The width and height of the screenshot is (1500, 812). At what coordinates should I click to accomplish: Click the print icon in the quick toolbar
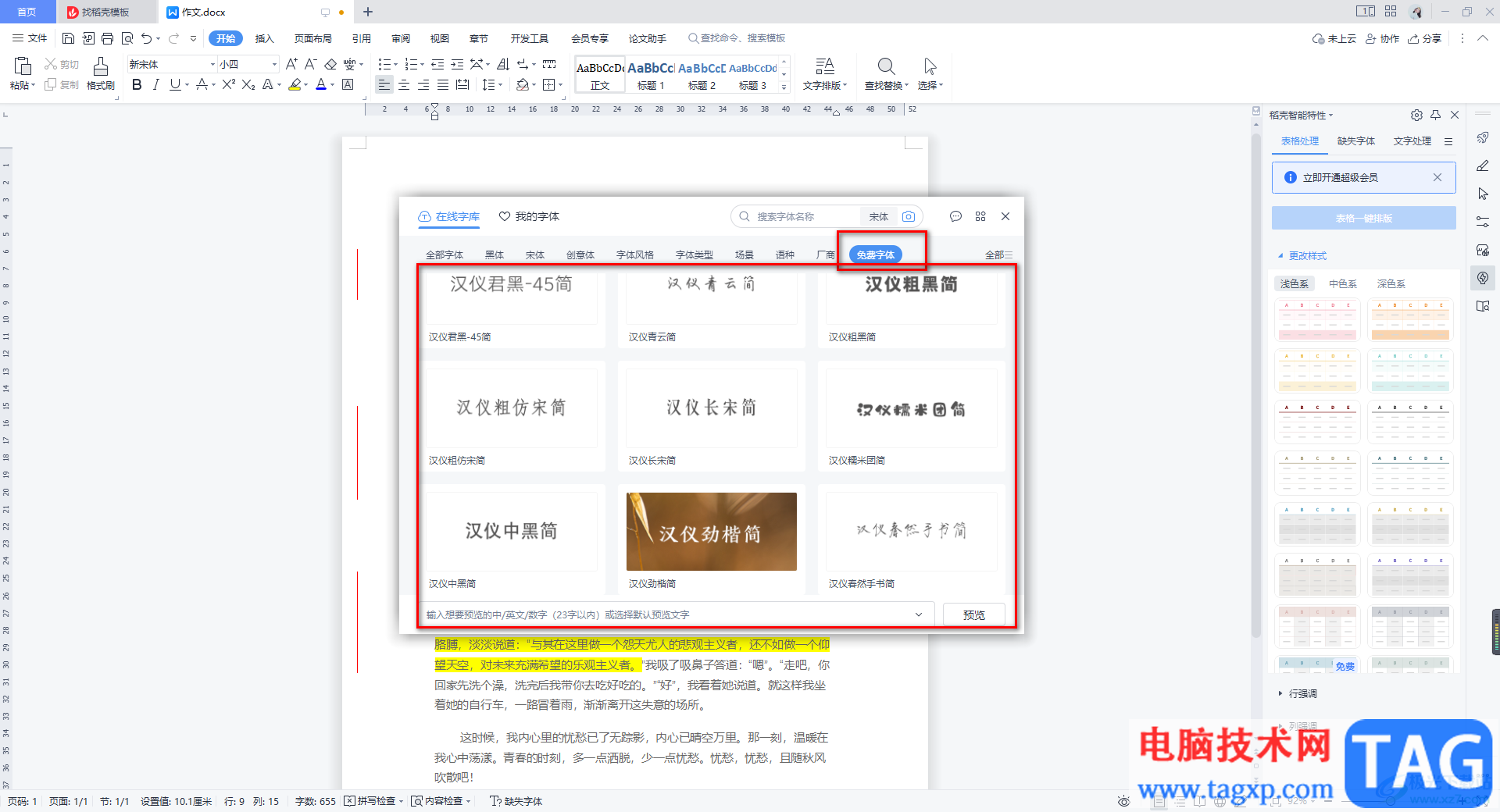click(108, 38)
